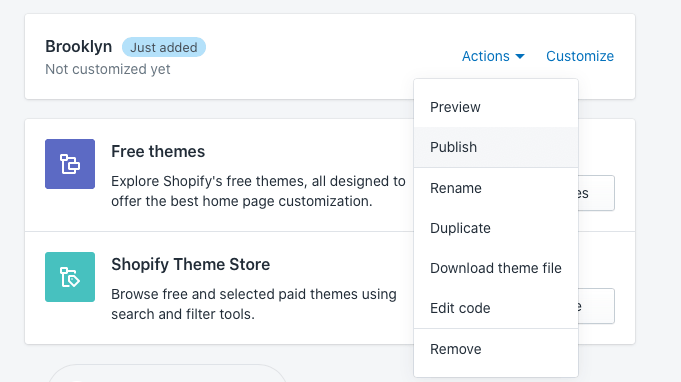This screenshot has width=681, height=382.
Task: Click the caret arrow beside Actions
Action: [520, 56]
